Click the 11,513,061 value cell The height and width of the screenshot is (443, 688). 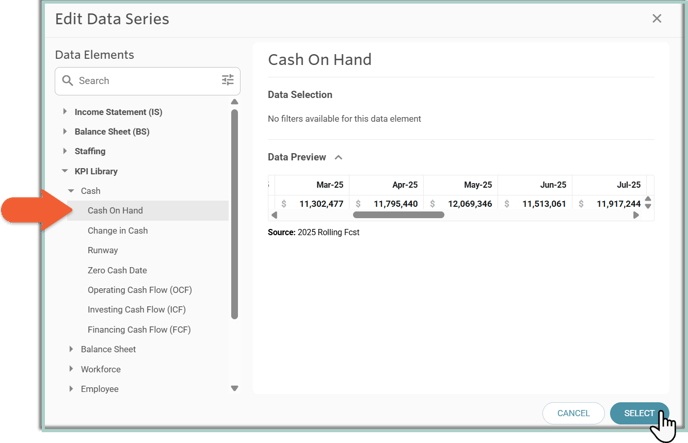tap(535, 204)
